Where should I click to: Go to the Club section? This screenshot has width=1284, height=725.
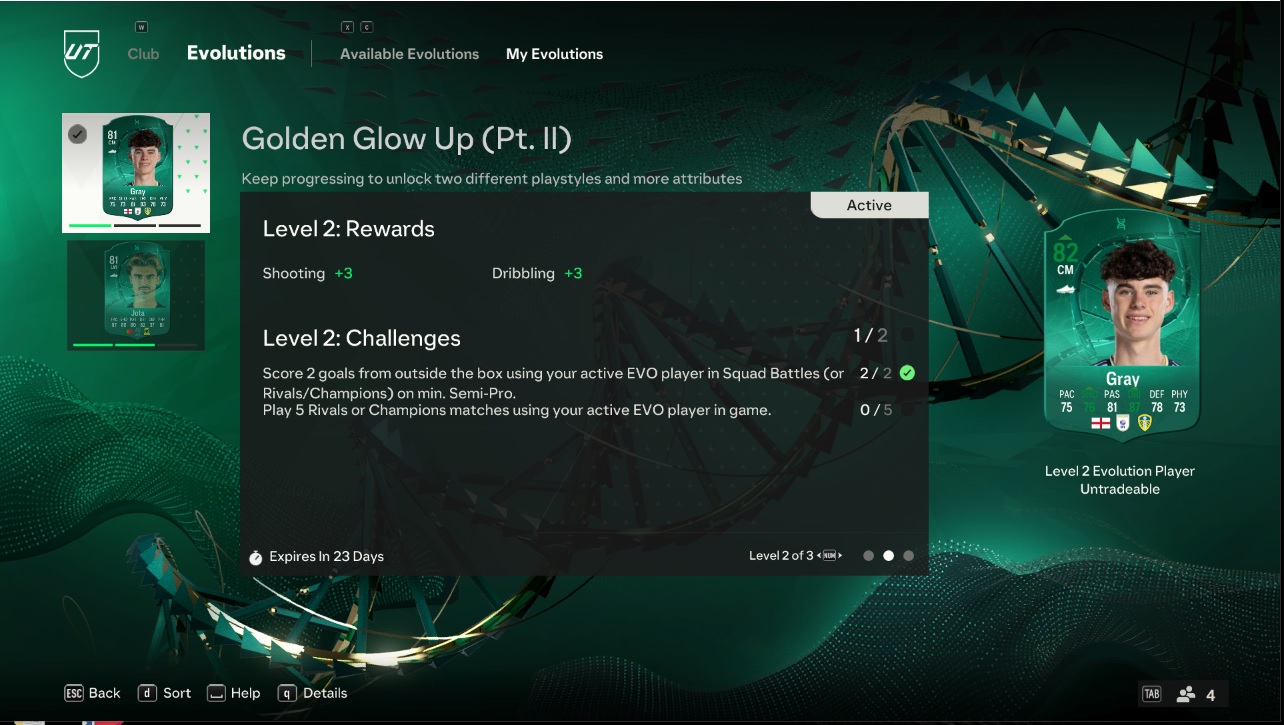click(x=143, y=54)
